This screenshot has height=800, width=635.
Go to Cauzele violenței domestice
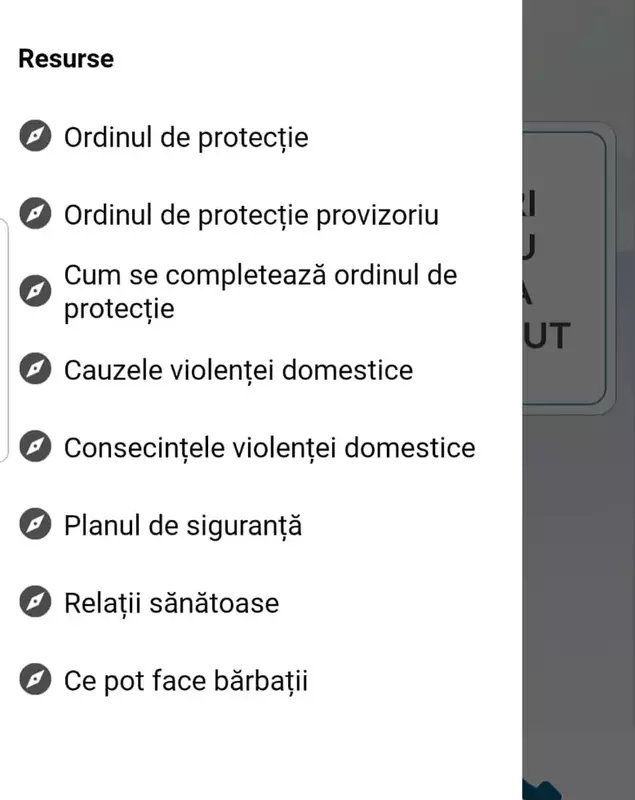[238, 370]
